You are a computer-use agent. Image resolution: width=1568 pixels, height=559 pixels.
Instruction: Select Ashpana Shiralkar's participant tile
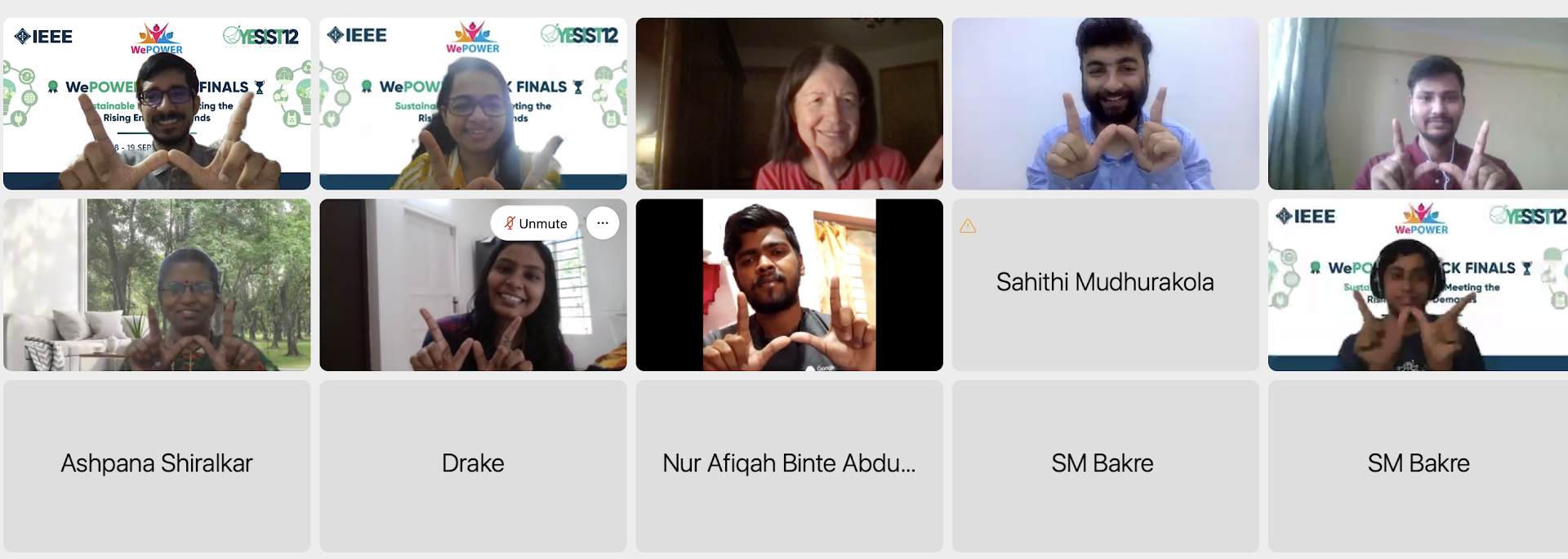(x=157, y=466)
